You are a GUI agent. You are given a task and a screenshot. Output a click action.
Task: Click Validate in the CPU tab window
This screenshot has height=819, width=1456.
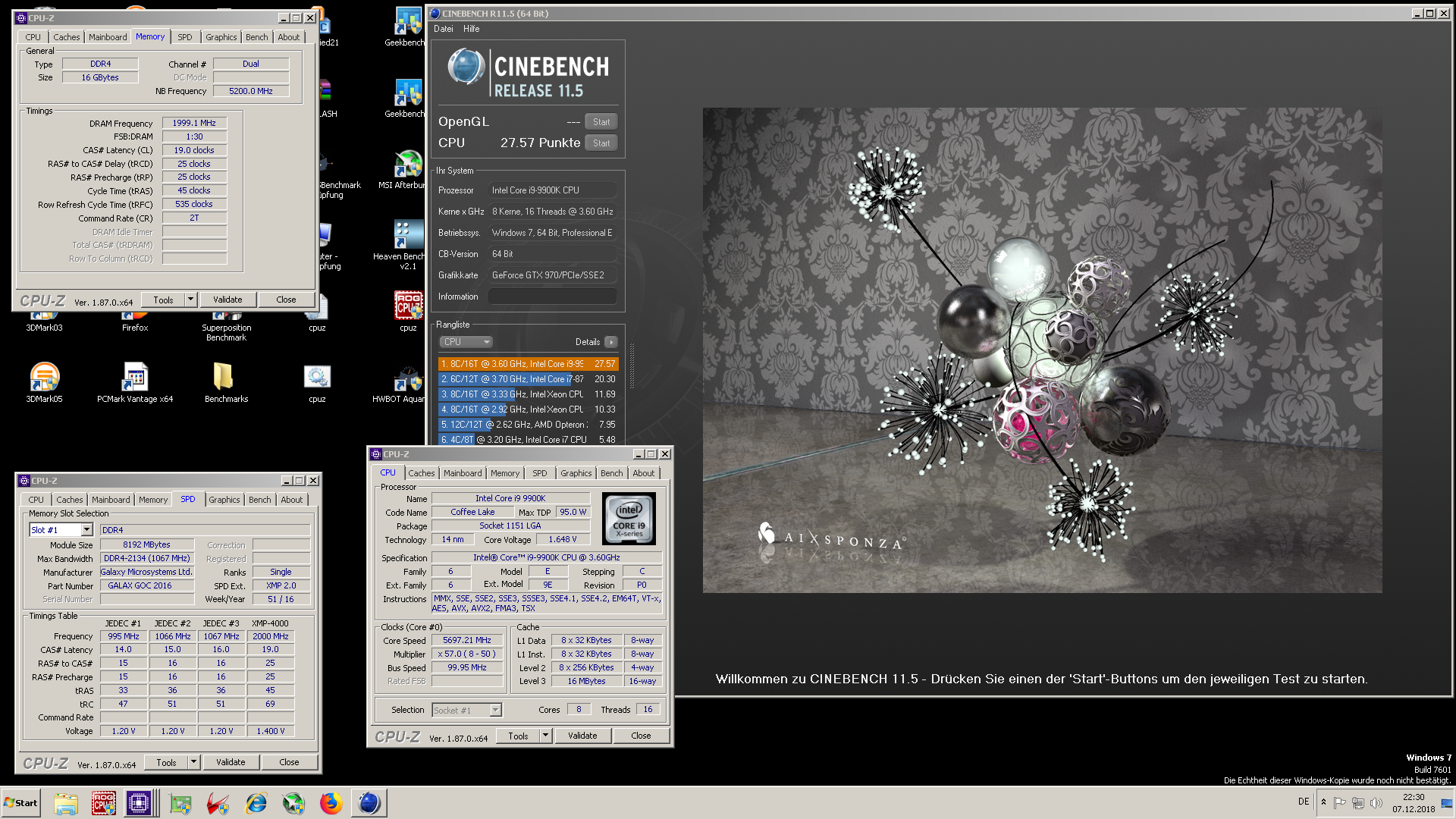click(582, 736)
